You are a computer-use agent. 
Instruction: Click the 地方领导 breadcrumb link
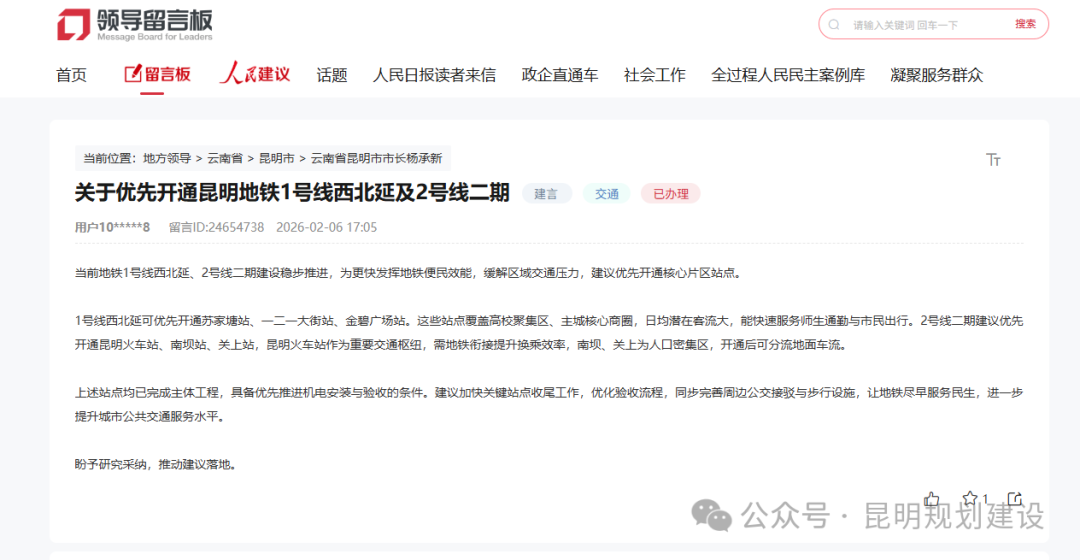(166, 158)
